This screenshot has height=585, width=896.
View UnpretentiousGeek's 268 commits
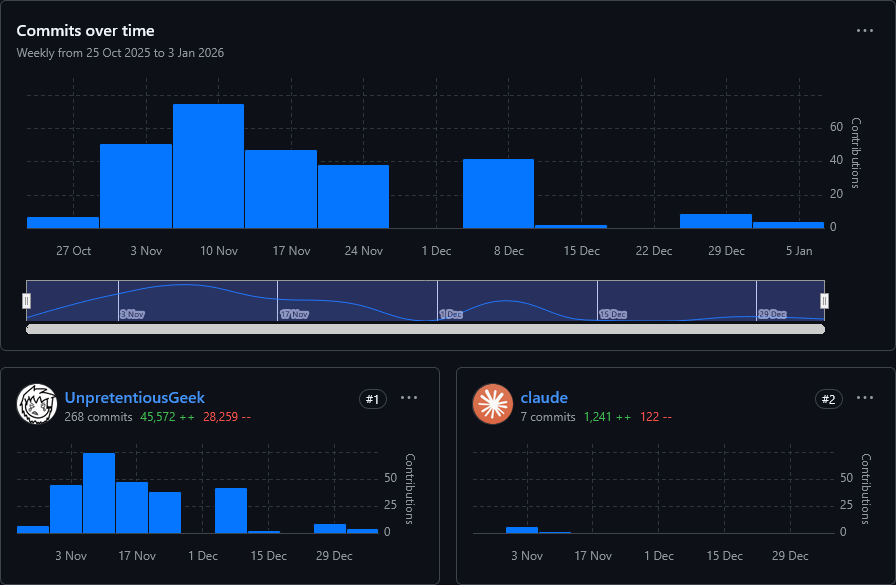pyautogui.click(x=98, y=416)
